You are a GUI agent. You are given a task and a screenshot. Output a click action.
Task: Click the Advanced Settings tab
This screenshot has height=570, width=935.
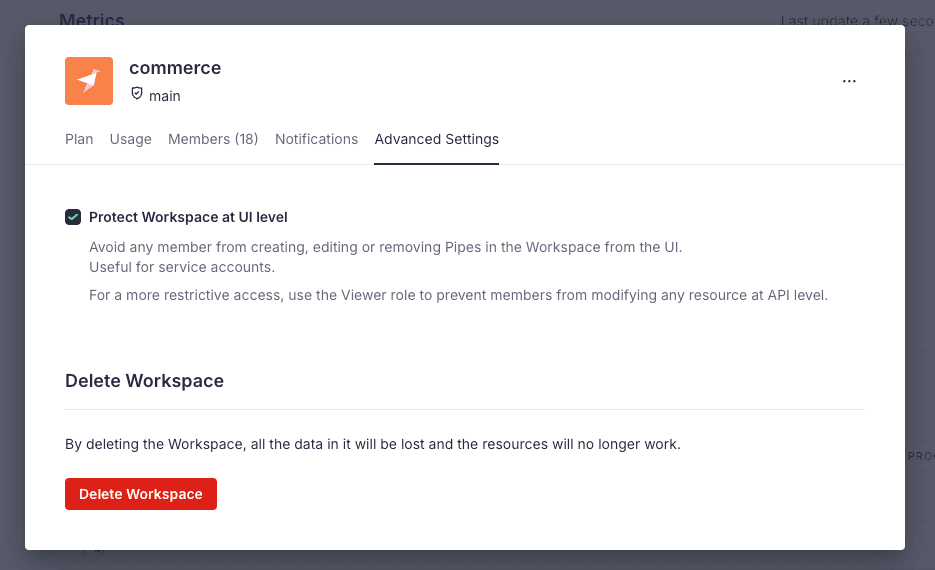(x=436, y=139)
